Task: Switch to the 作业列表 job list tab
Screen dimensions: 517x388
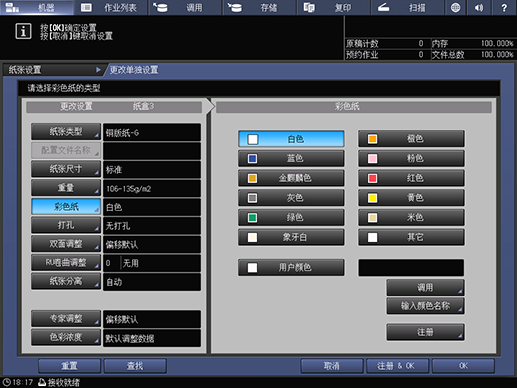Action: click(111, 7)
